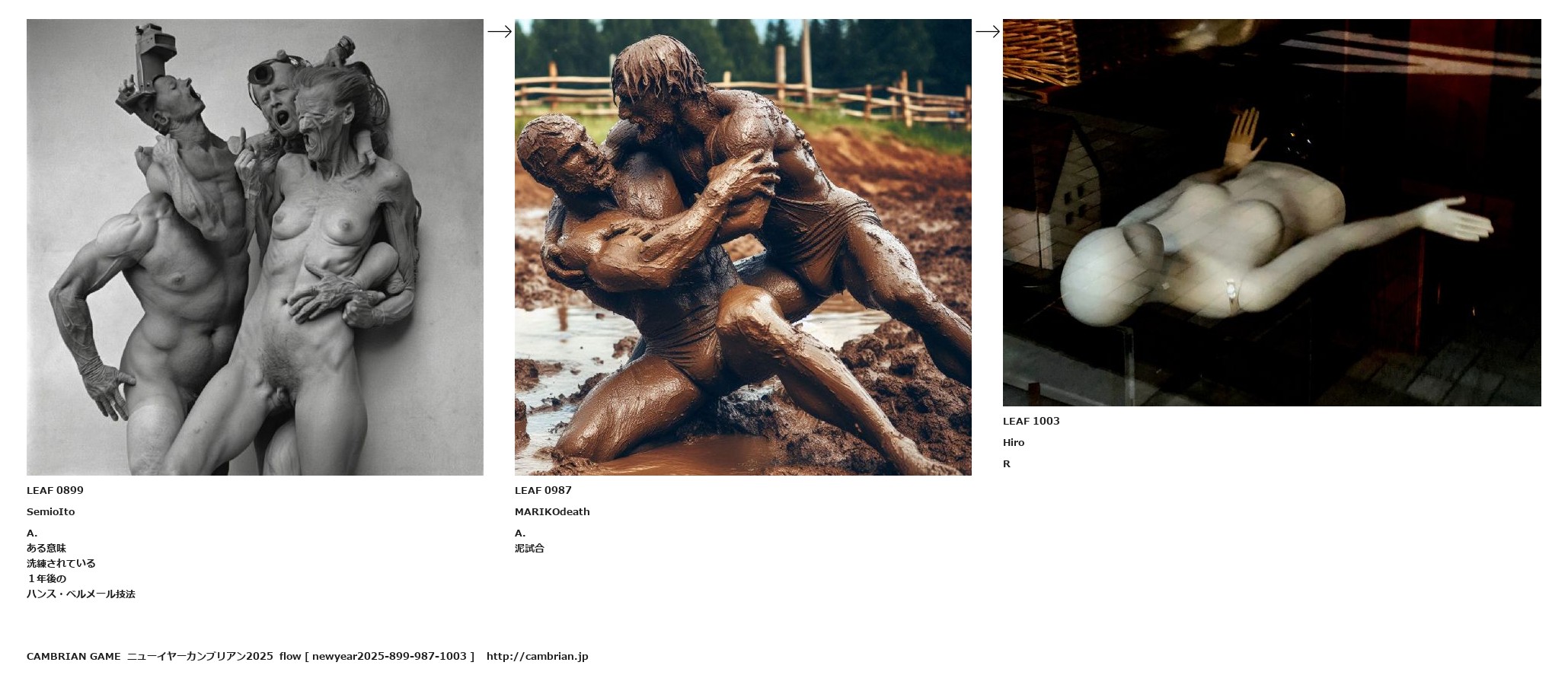Open the mannequin image LEAF 1003
1568x675 pixels.
pyautogui.click(x=1272, y=212)
